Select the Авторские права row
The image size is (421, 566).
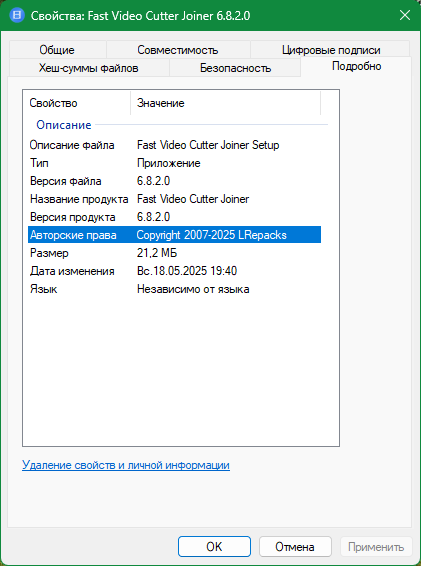click(x=174, y=235)
